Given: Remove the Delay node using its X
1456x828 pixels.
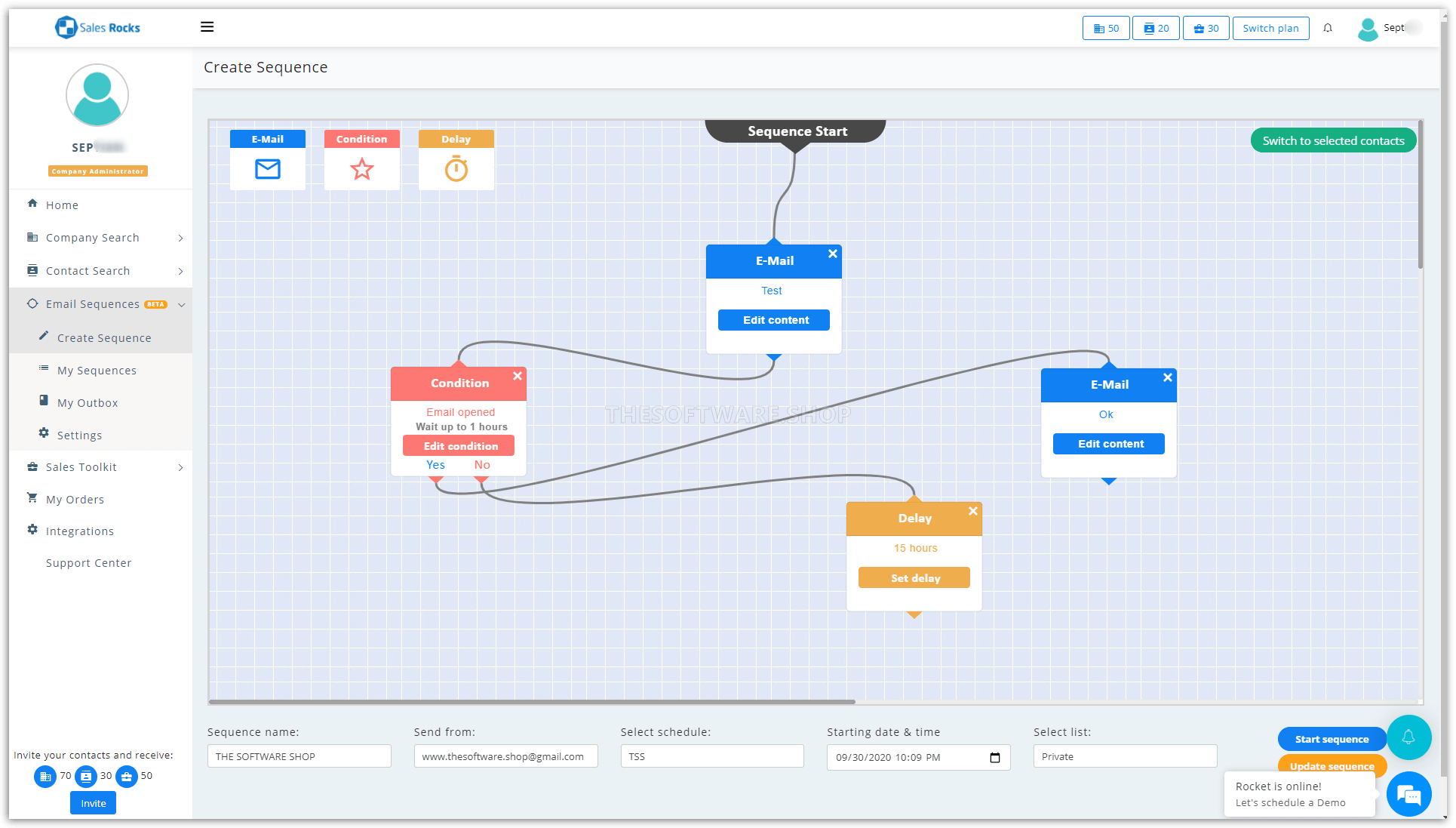Looking at the screenshot, I should click(973, 511).
